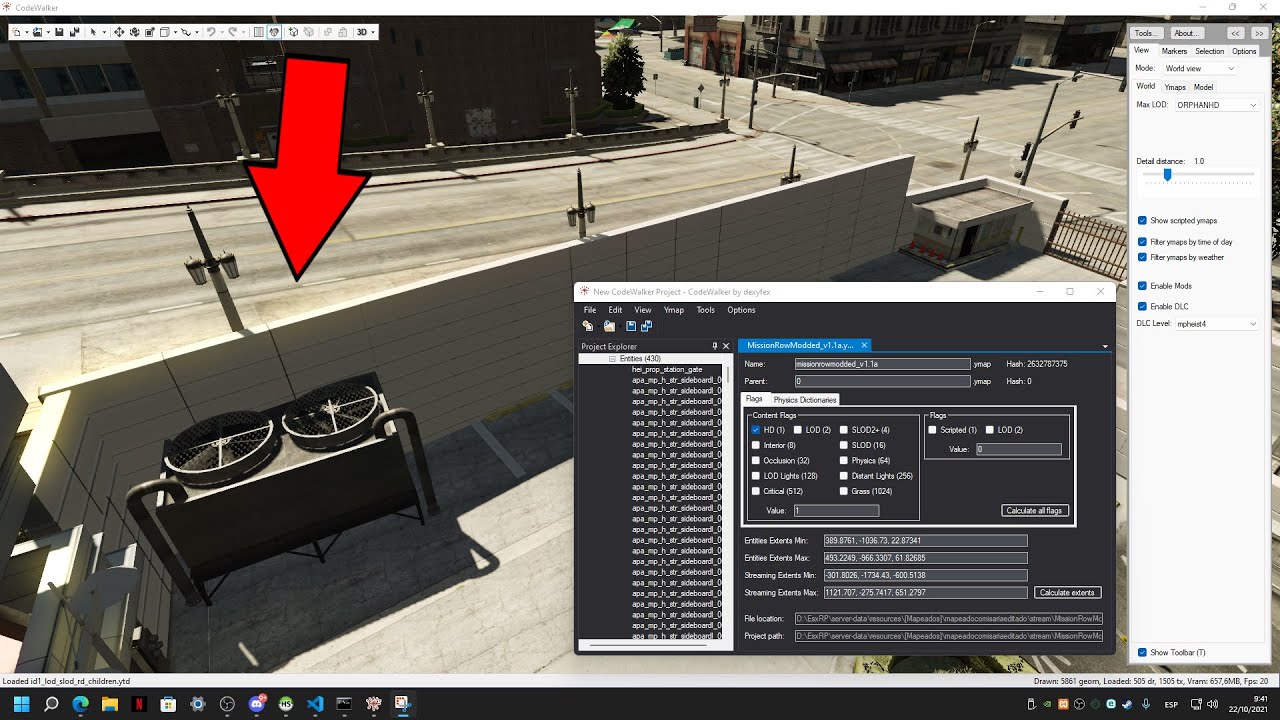Check the LOD Lights (128) flag
This screenshot has height=720, width=1280.
756,476
